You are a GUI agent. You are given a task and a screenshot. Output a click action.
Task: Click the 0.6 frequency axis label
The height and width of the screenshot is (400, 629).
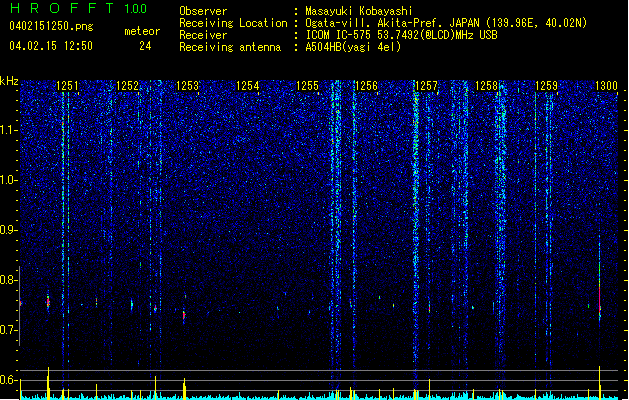coord(8,380)
